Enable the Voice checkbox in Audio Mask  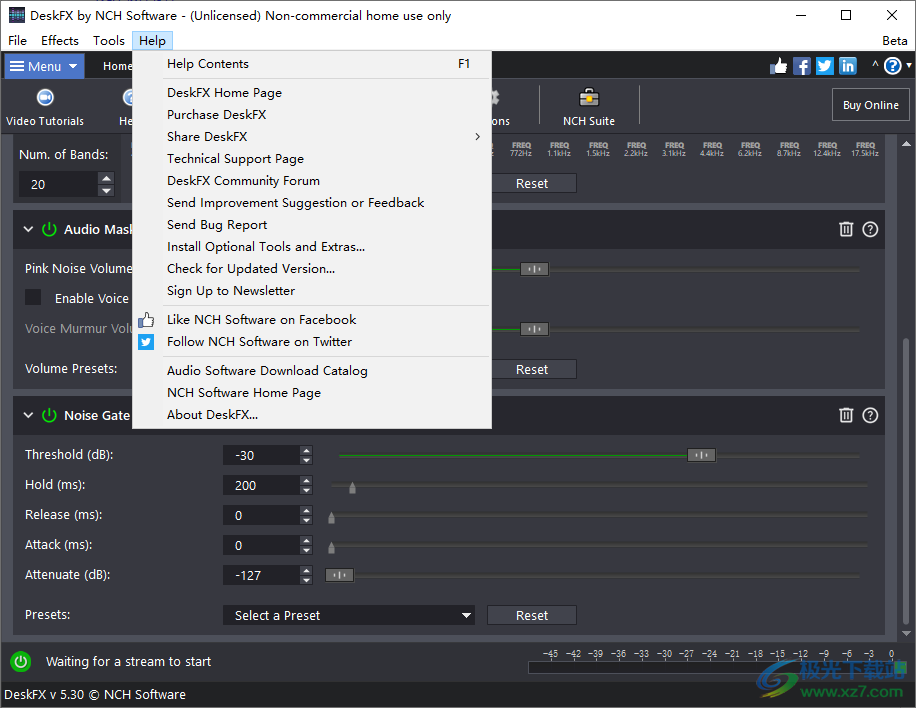33,297
